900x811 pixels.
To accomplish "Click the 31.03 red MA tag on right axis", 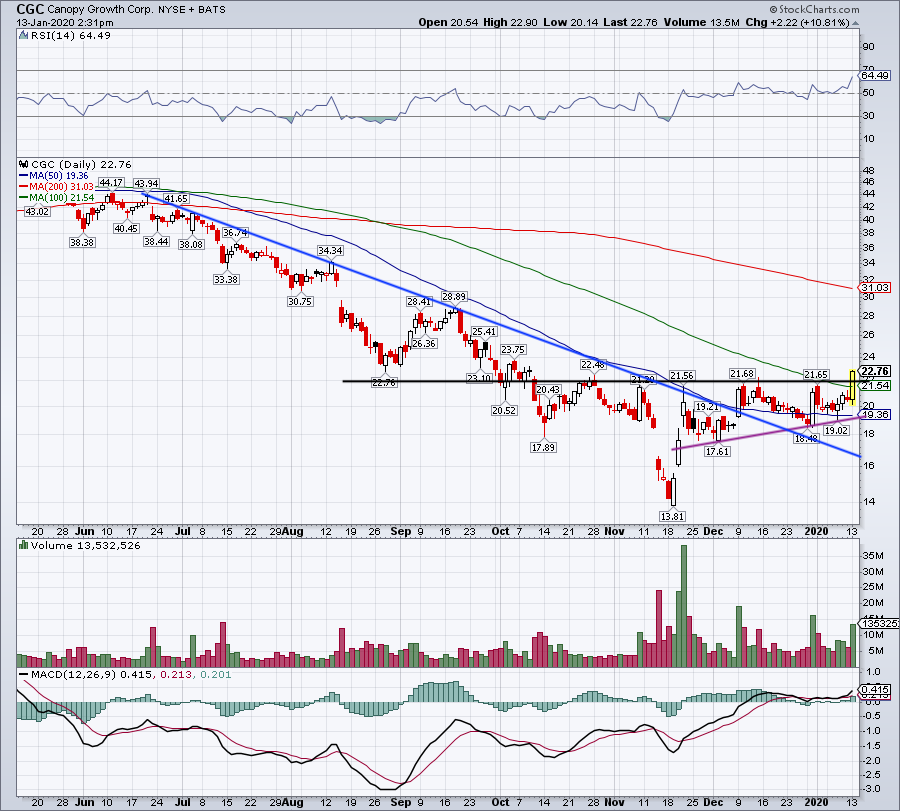I will click(x=875, y=288).
